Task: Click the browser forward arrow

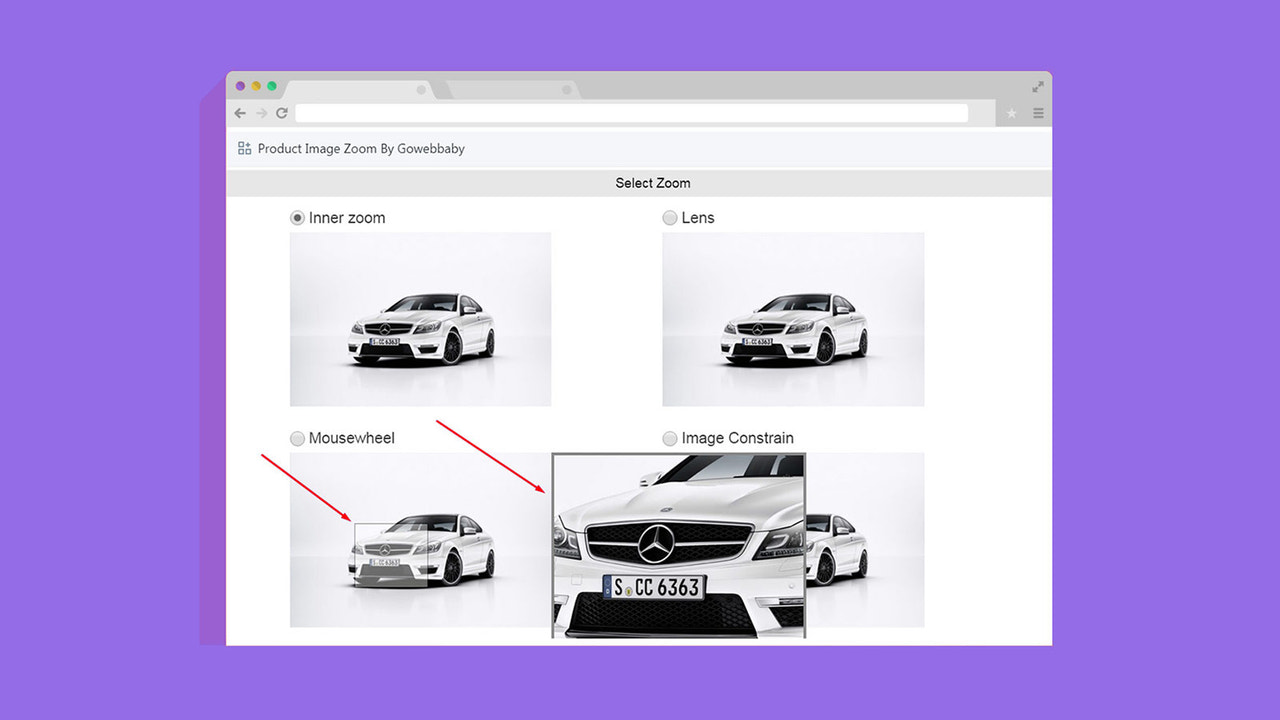Action: coord(261,113)
